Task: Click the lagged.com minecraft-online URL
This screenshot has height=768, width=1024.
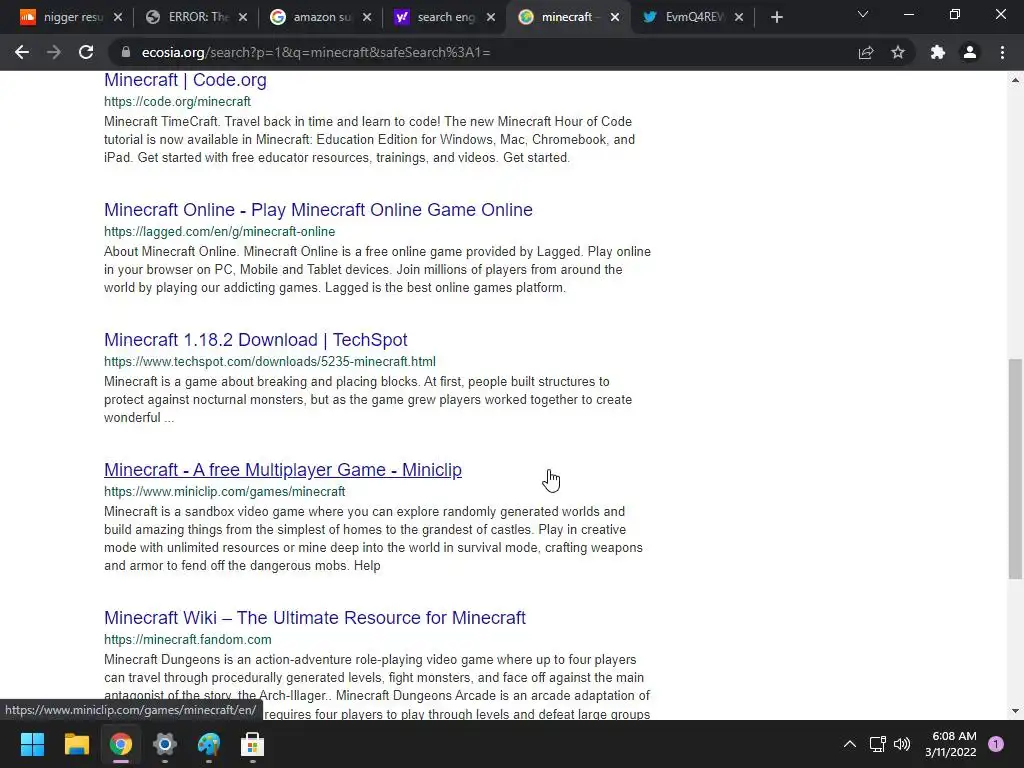Action: pyautogui.click(x=219, y=231)
